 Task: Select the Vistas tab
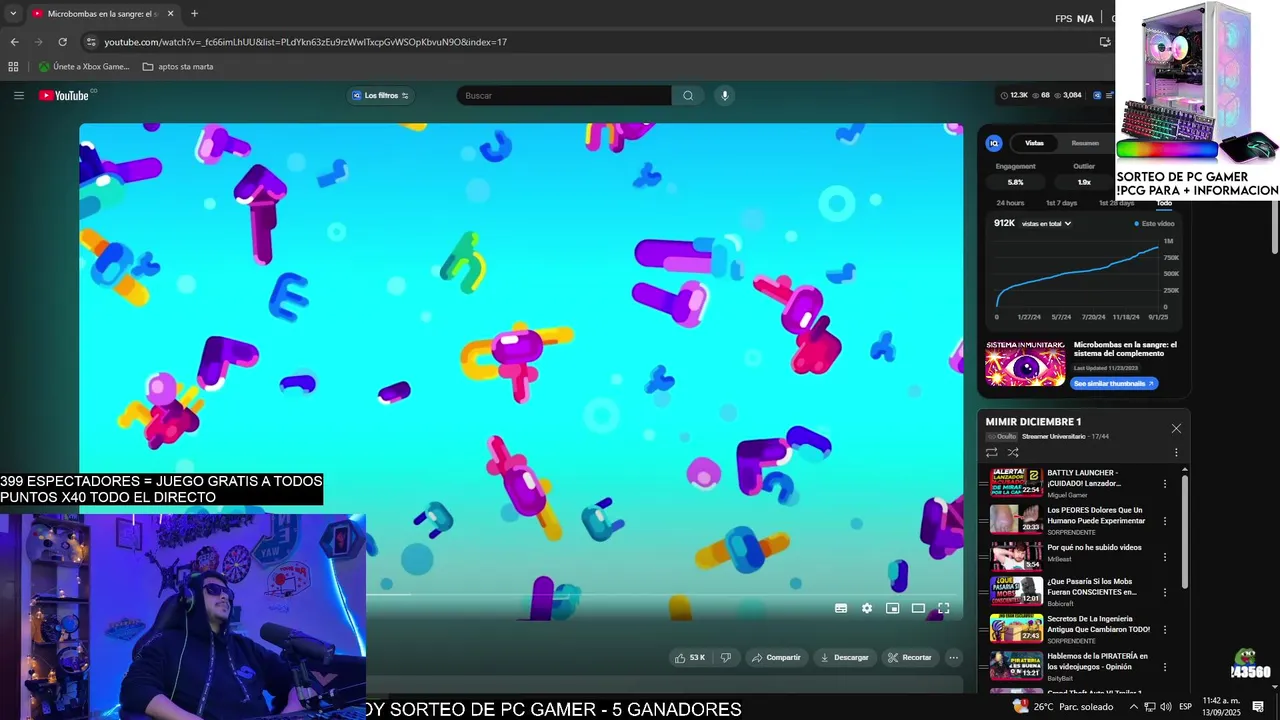coord(1034,143)
